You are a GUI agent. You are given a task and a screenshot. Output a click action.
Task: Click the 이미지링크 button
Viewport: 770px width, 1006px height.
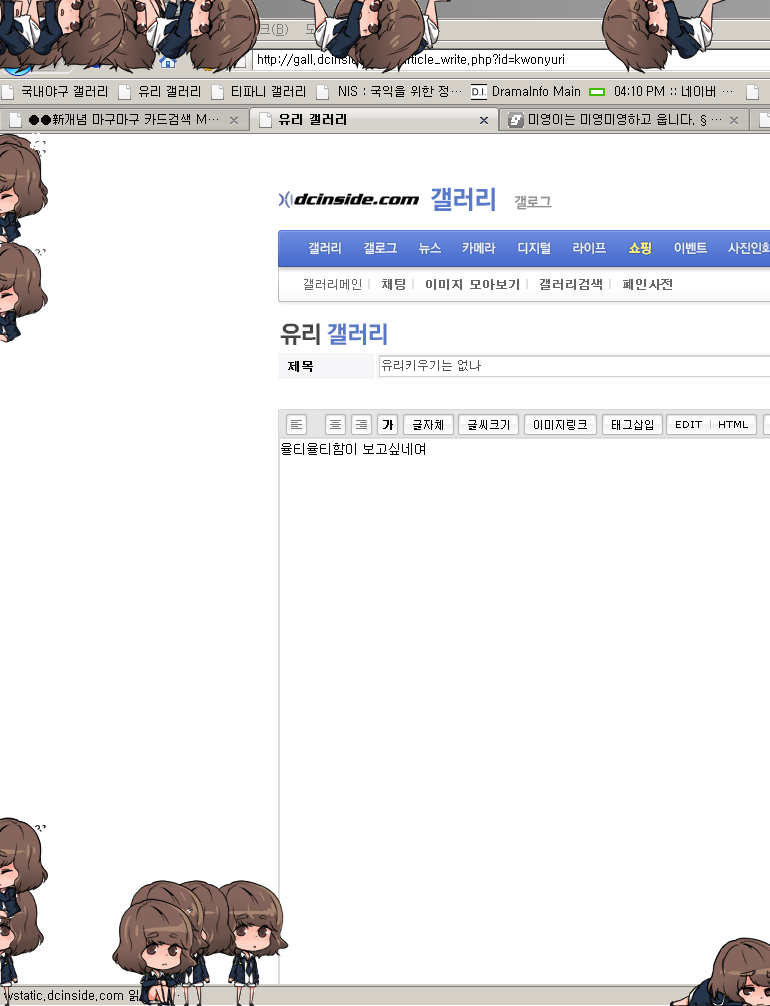point(560,425)
